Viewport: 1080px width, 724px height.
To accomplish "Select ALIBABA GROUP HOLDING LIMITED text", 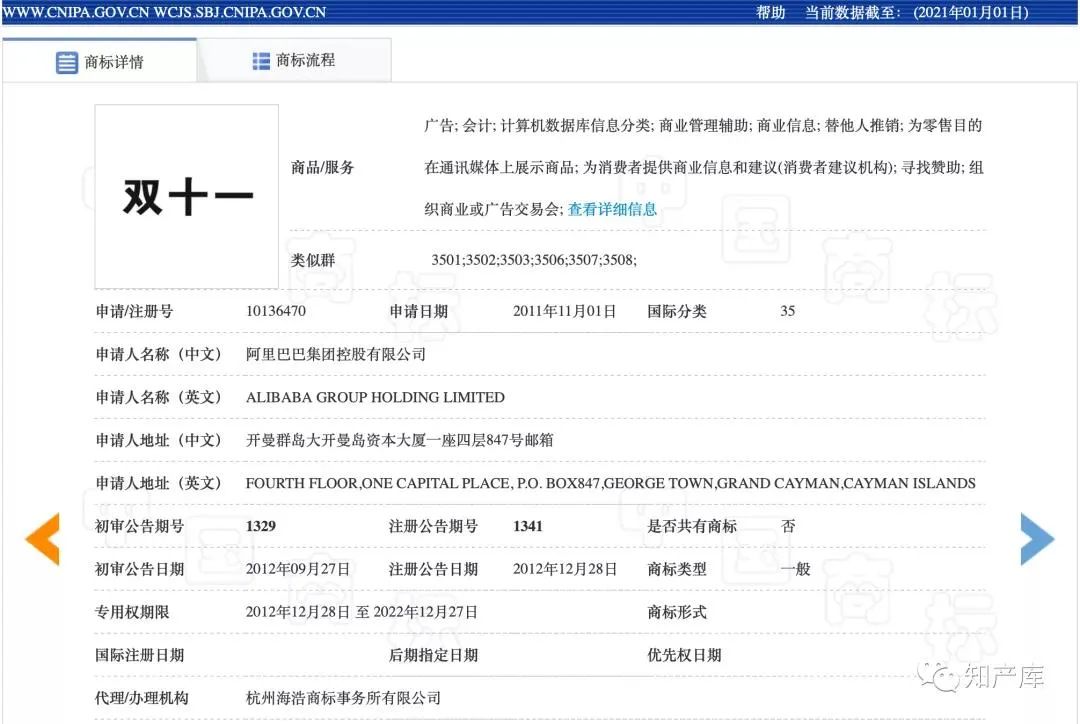I will click(375, 397).
